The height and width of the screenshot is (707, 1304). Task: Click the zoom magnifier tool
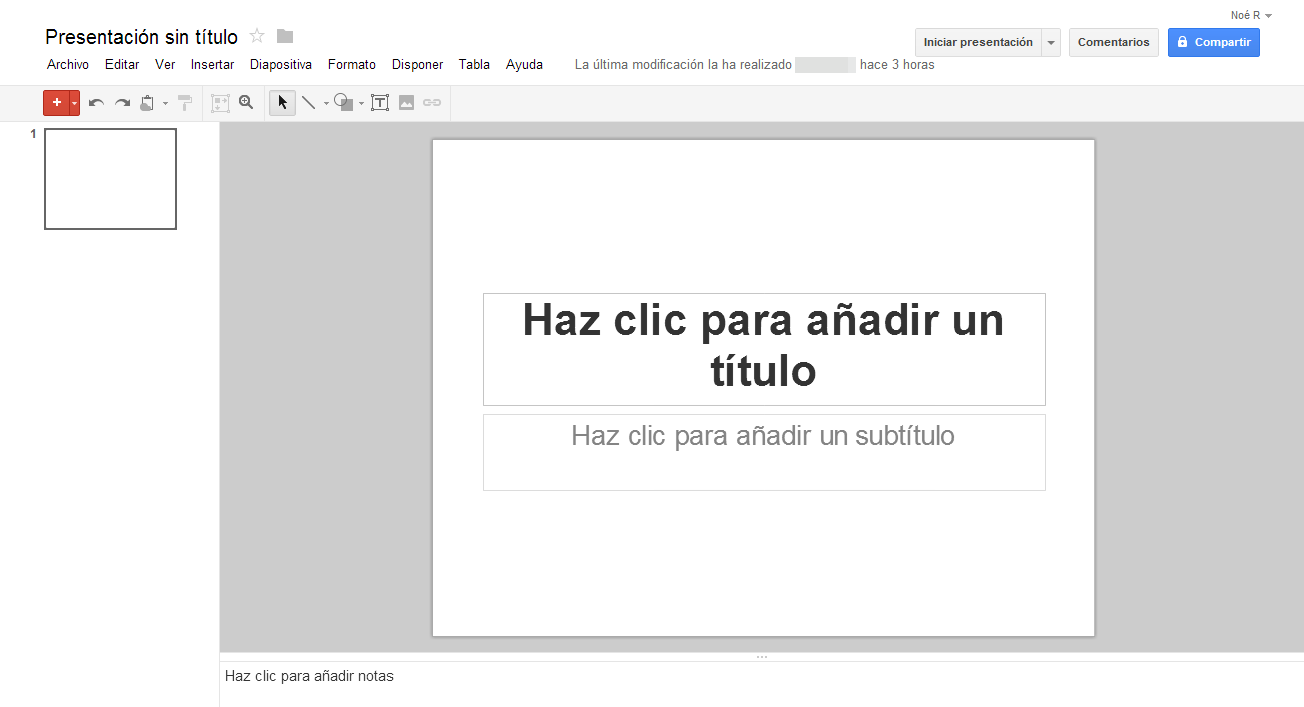tap(246, 103)
